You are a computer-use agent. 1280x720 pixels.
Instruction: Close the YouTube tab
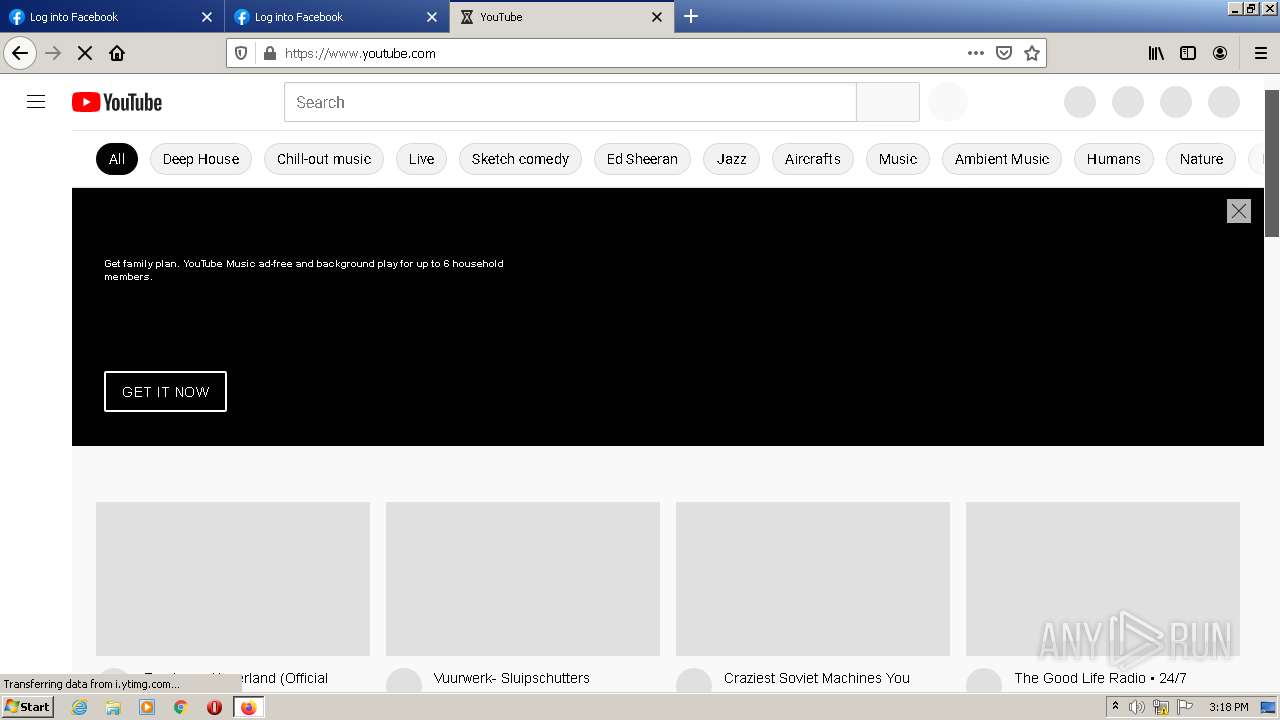coord(657,17)
